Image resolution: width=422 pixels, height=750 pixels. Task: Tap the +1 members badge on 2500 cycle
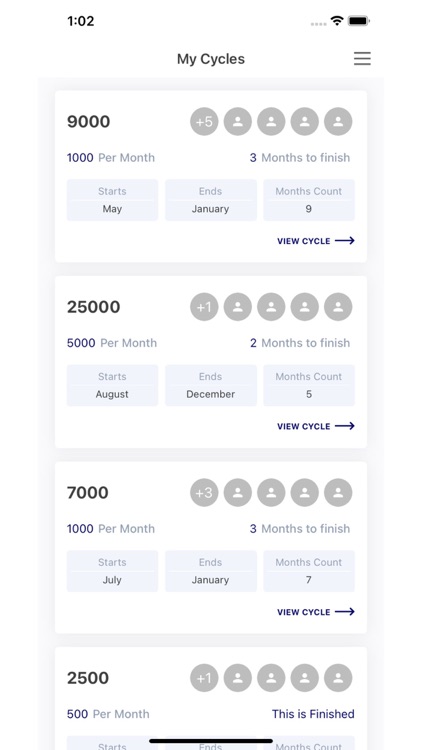point(204,678)
